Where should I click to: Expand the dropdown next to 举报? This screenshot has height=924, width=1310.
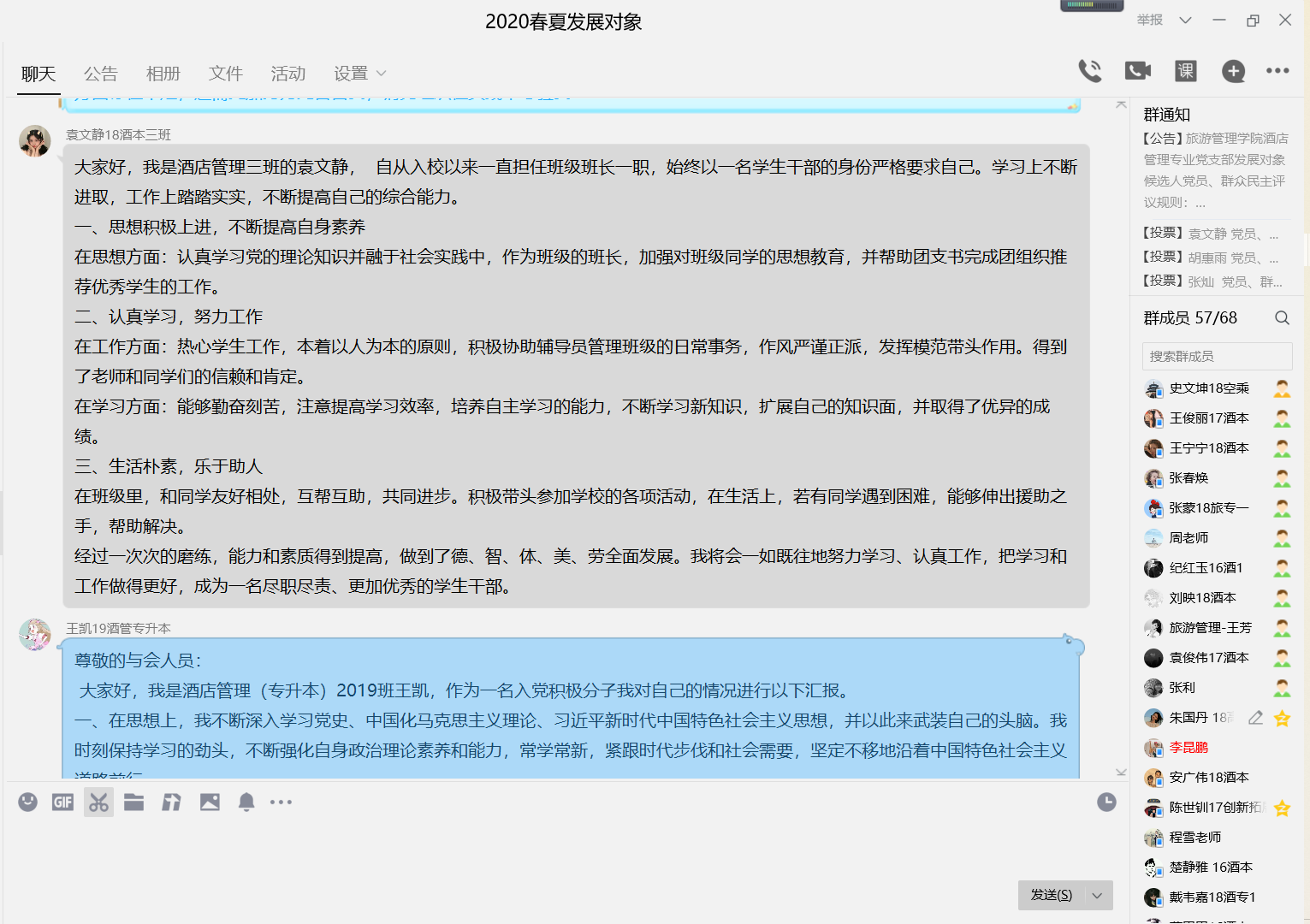pos(1185,21)
